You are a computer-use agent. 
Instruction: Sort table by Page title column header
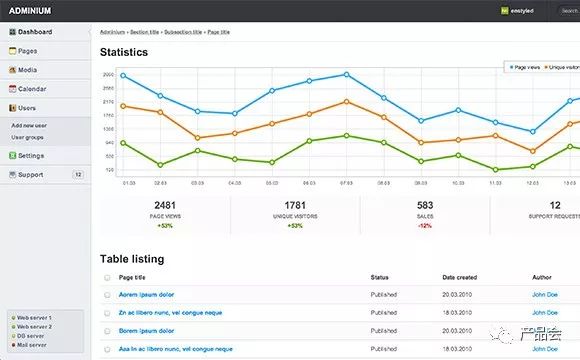pos(132,277)
